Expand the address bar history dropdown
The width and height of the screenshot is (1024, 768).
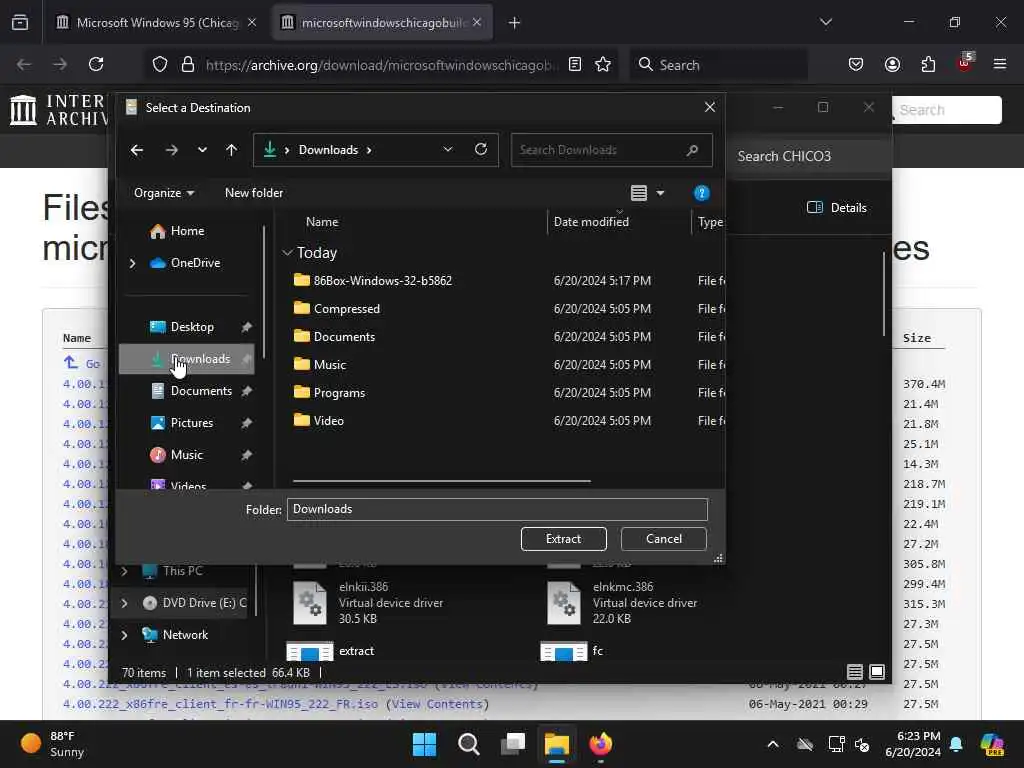coord(448,150)
